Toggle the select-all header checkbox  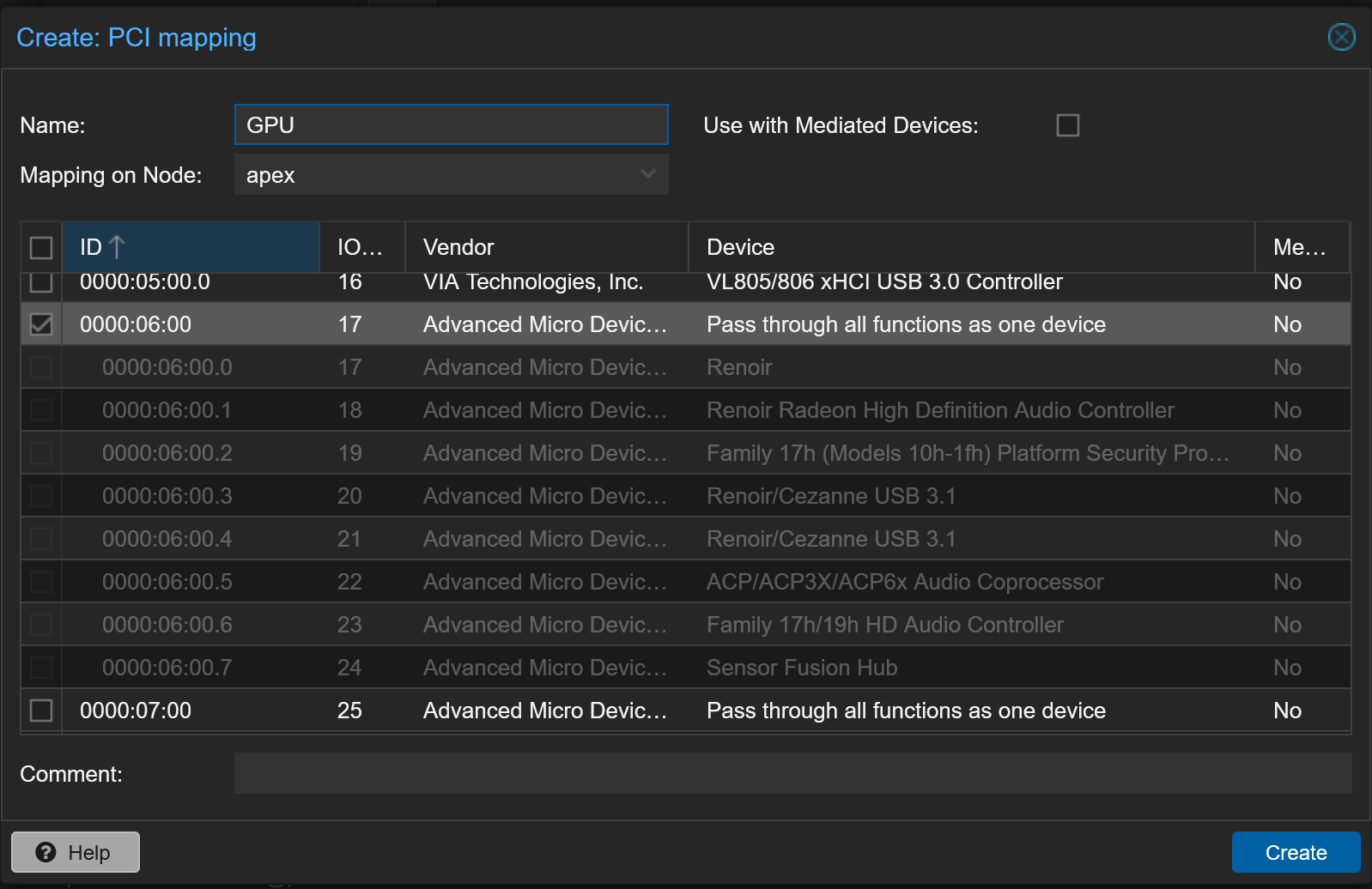point(41,247)
